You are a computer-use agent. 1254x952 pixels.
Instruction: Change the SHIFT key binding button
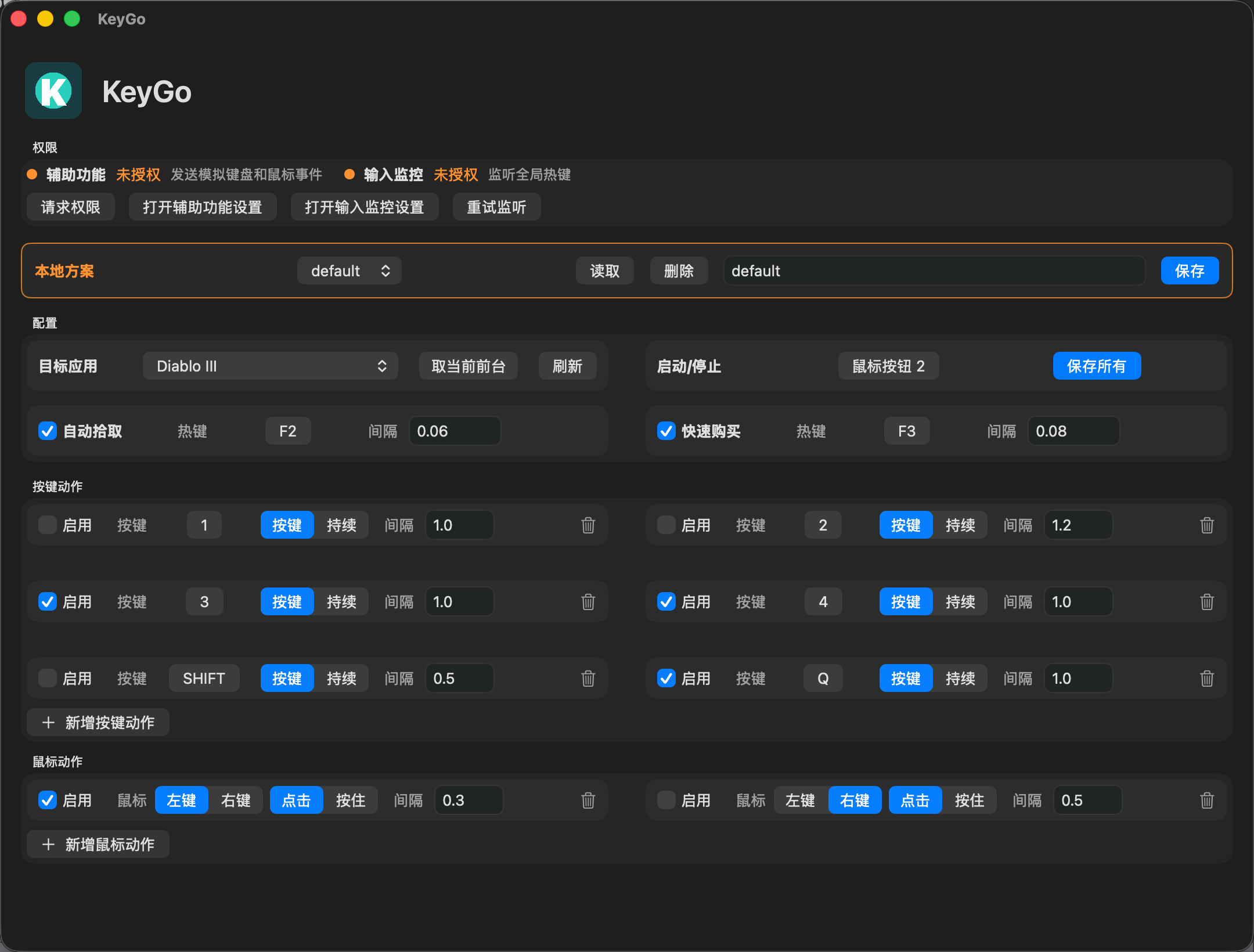pos(204,679)
